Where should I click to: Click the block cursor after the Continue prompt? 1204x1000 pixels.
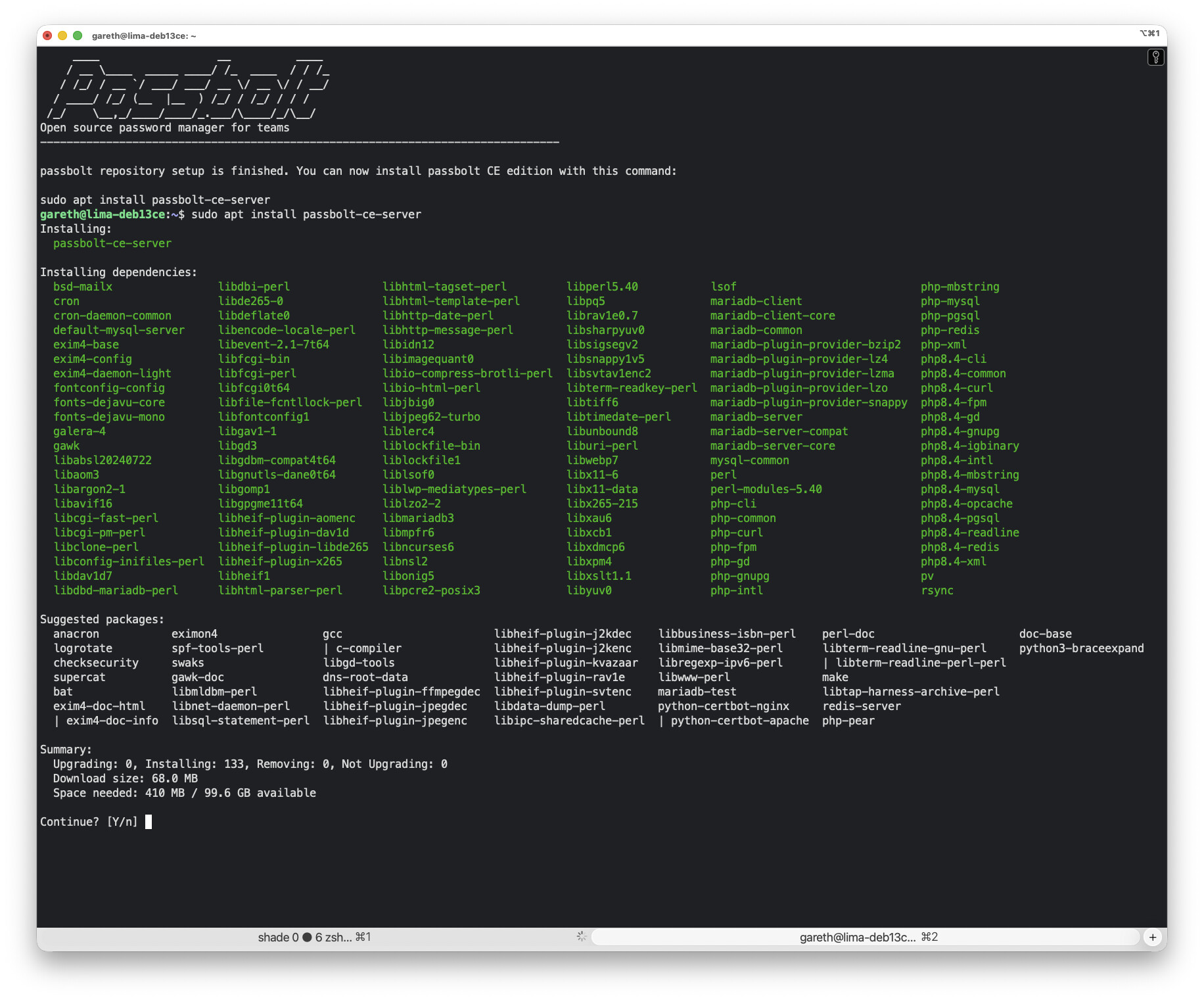(x=149, y=822)
